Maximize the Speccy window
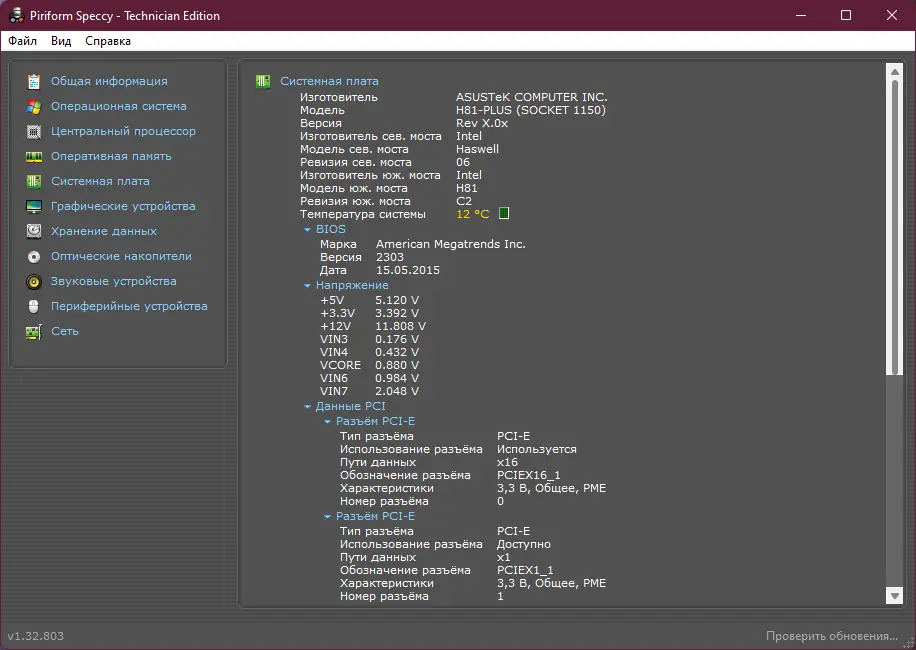This screenshot has width=916, height=650. point(846,15)
